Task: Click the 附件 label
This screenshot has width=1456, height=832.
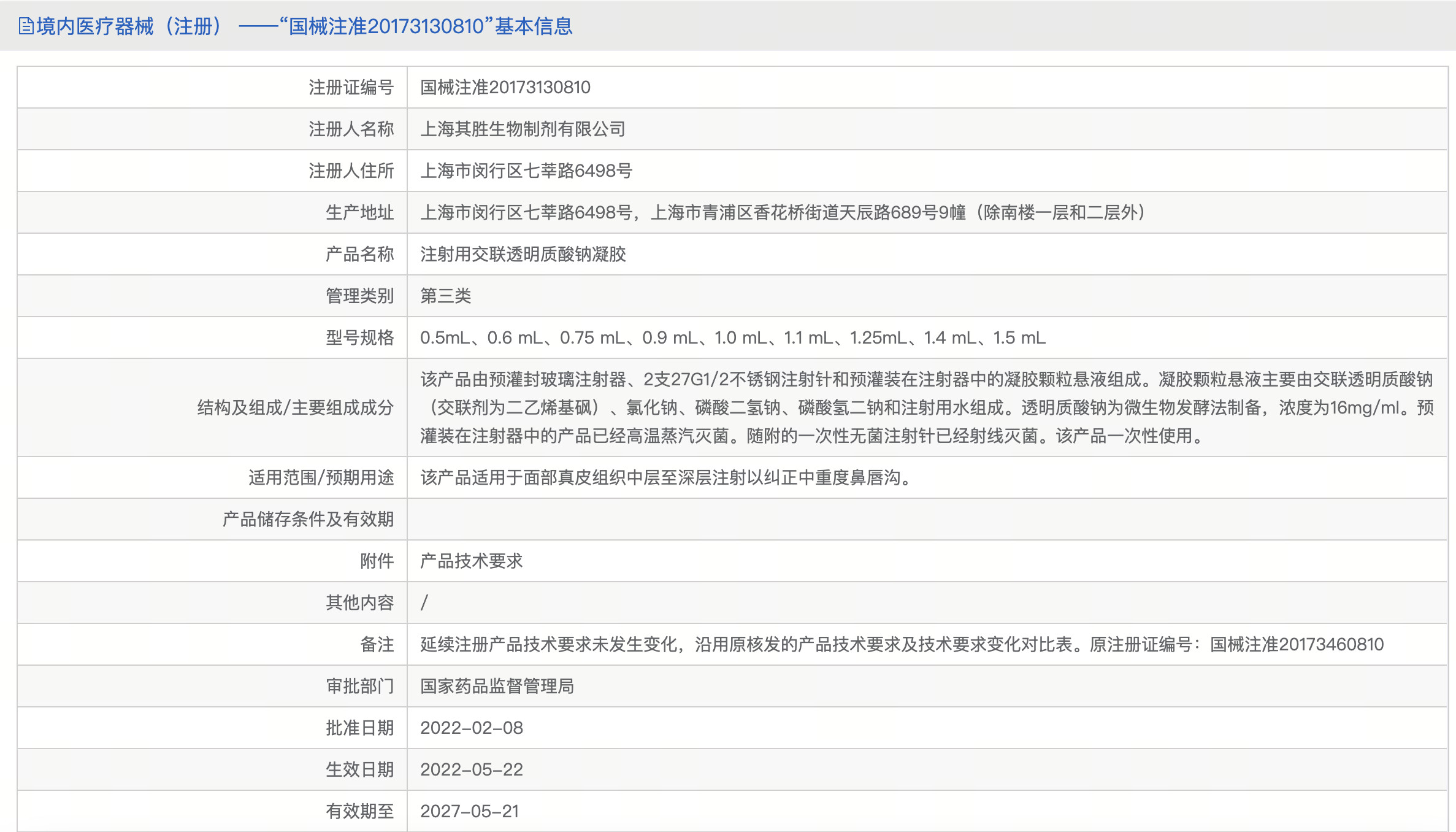Action: click(x=377, y=561)
